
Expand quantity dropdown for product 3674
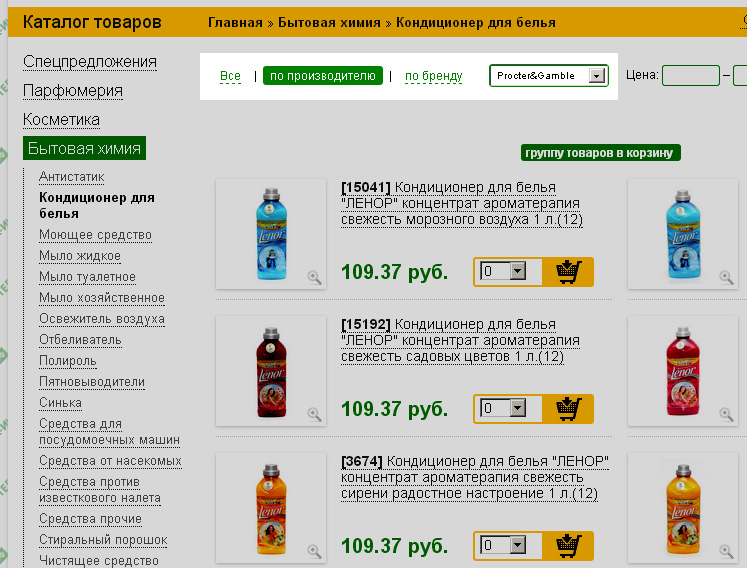518,545
